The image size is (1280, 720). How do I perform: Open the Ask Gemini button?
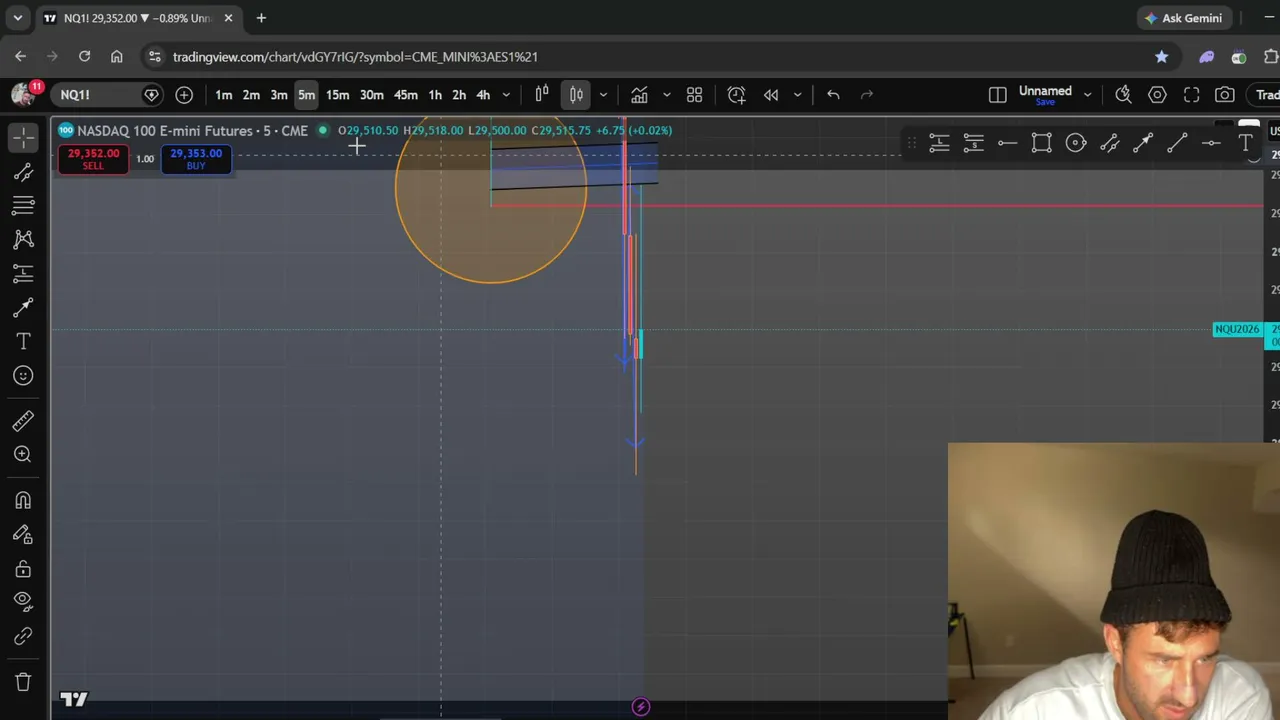pyautogui.click(x=1184, y=18)
